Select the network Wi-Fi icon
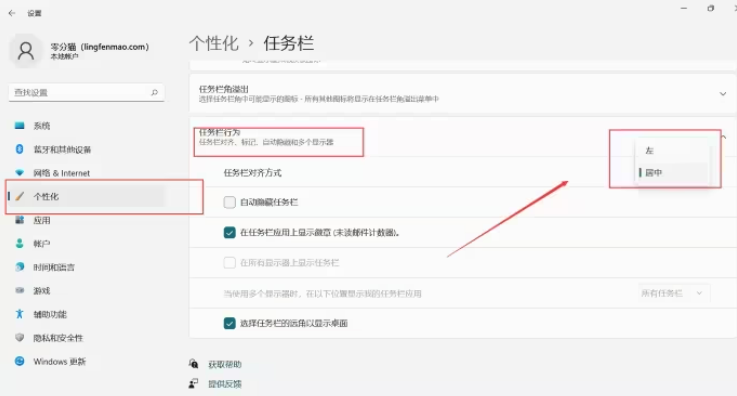The height and width of the screenshot is (396, 737). (19, 172)
